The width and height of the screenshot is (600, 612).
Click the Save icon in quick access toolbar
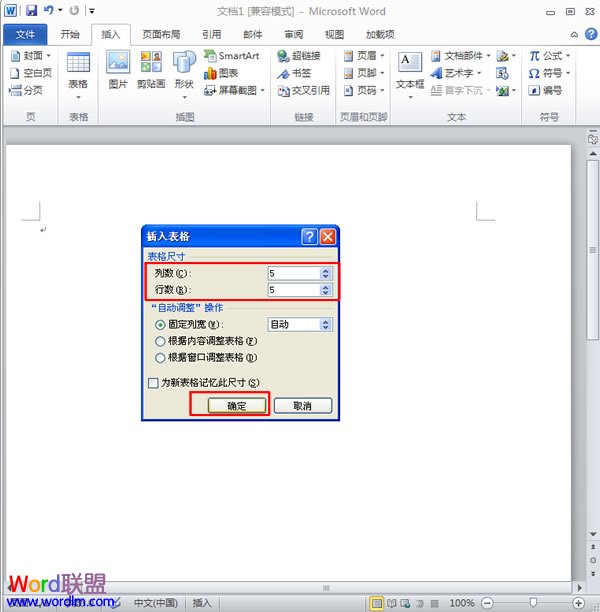[31, 10]
